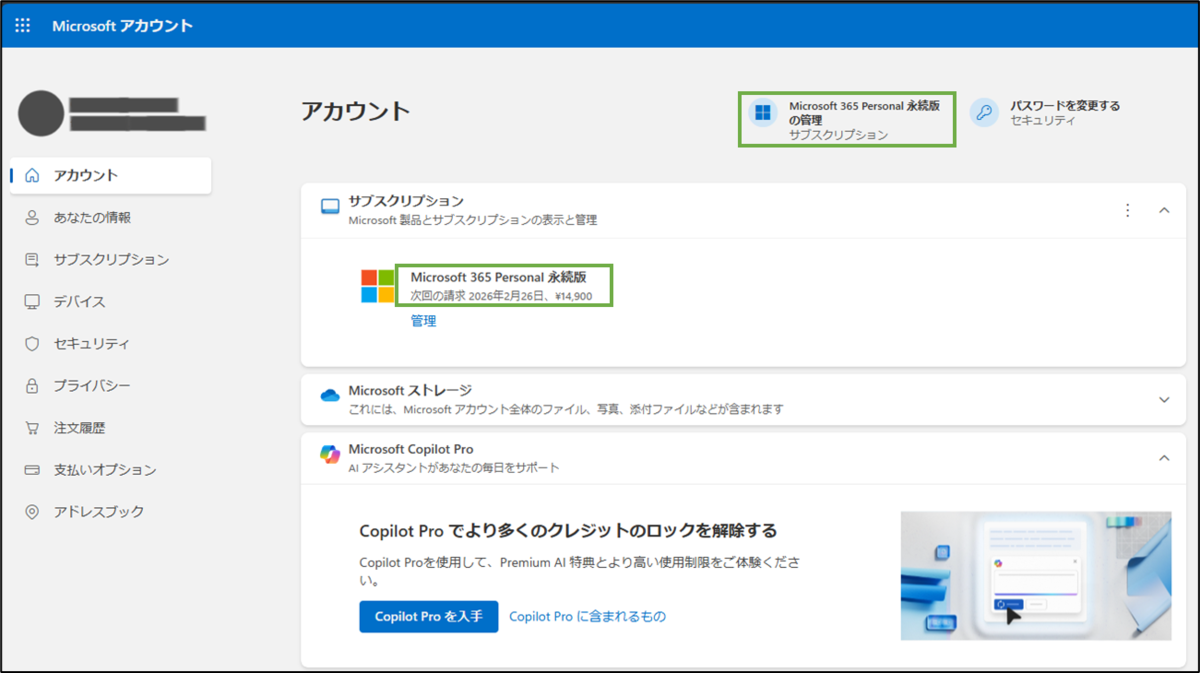
Task: Click the アカウント page title
Action: tap(356, 111)
